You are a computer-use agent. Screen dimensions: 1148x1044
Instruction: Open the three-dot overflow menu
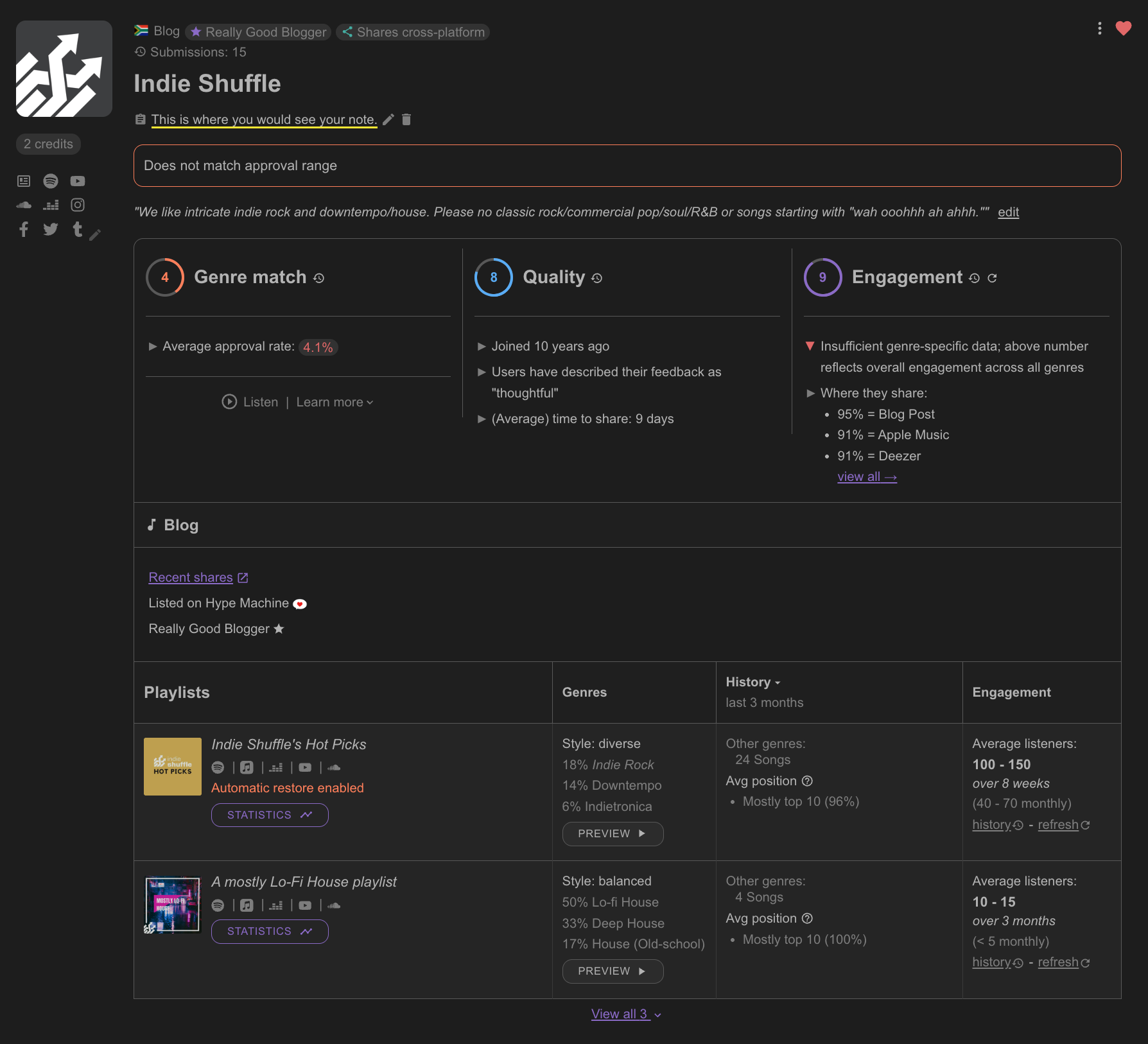click(1099, 28)
